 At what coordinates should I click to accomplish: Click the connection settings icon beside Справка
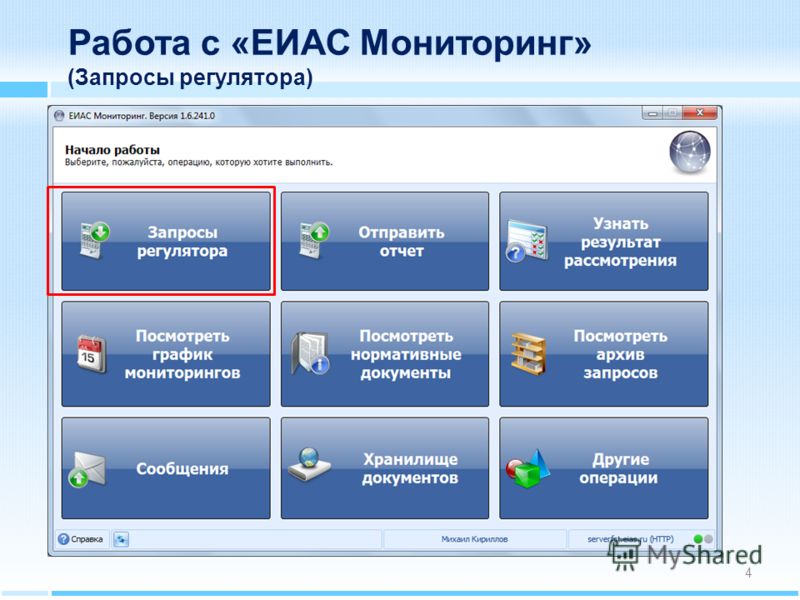(121, 539)
